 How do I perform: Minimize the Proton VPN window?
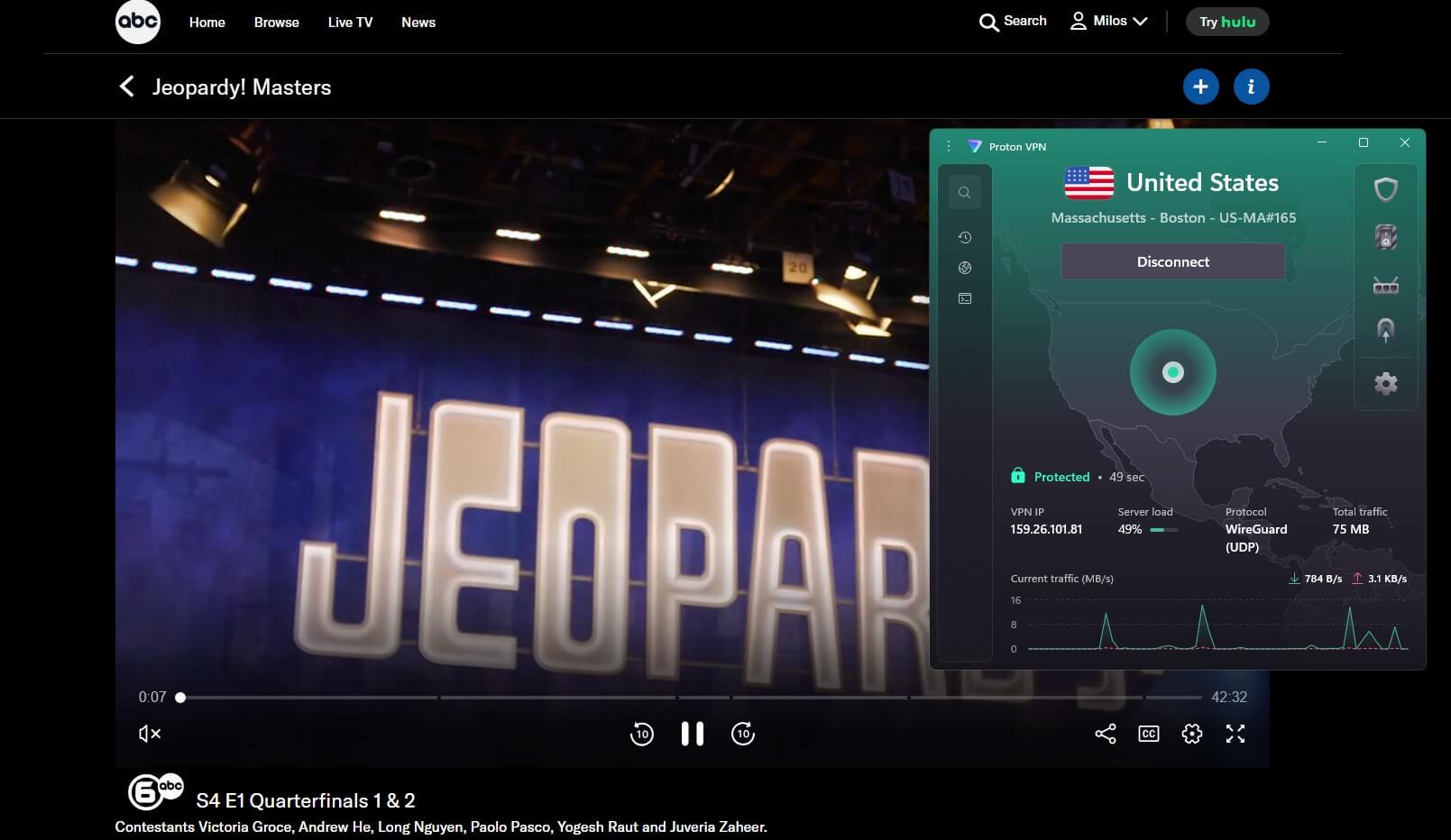coord(1322,142)
